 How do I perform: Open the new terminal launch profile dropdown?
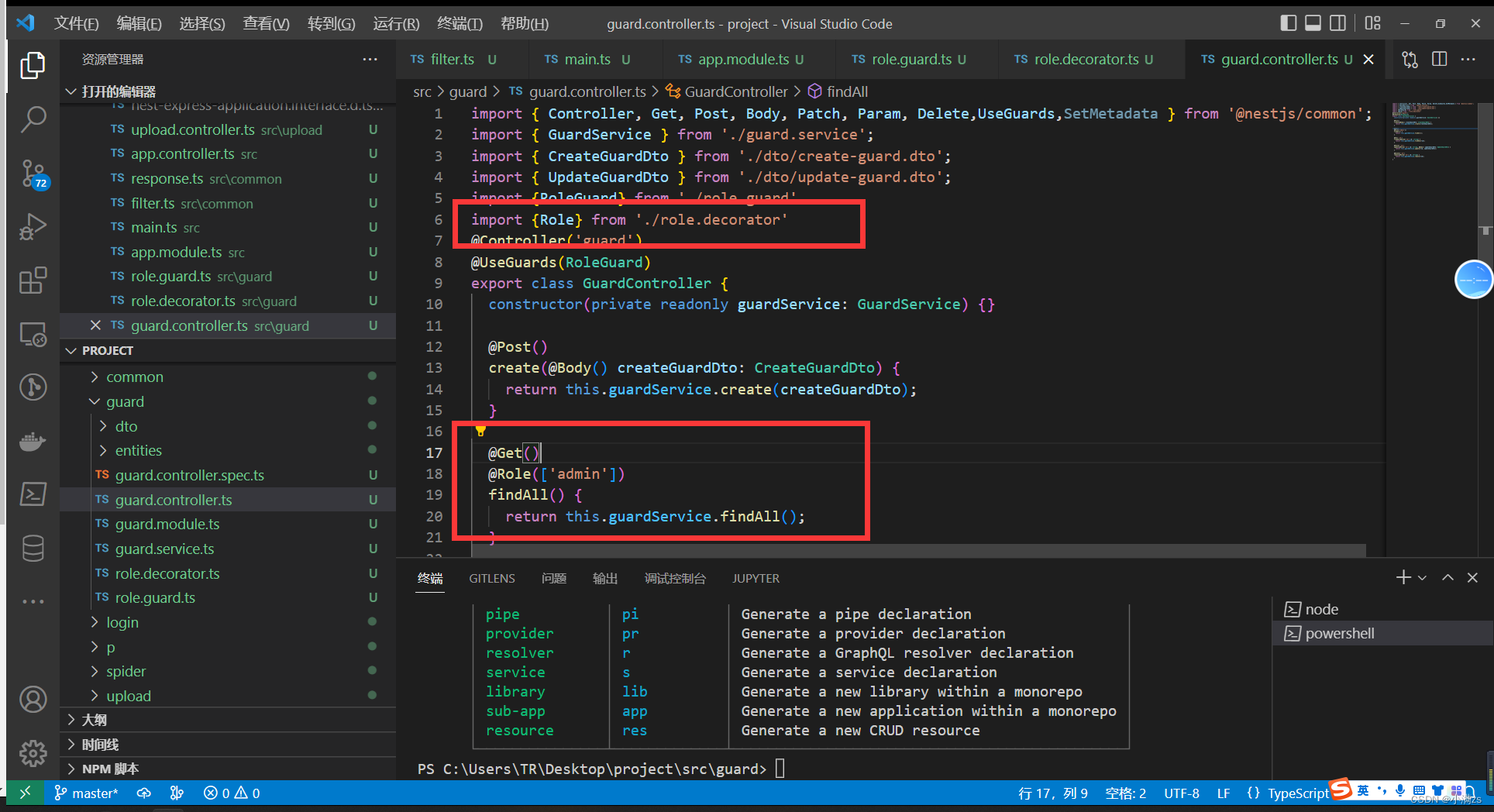[1423, 578]
